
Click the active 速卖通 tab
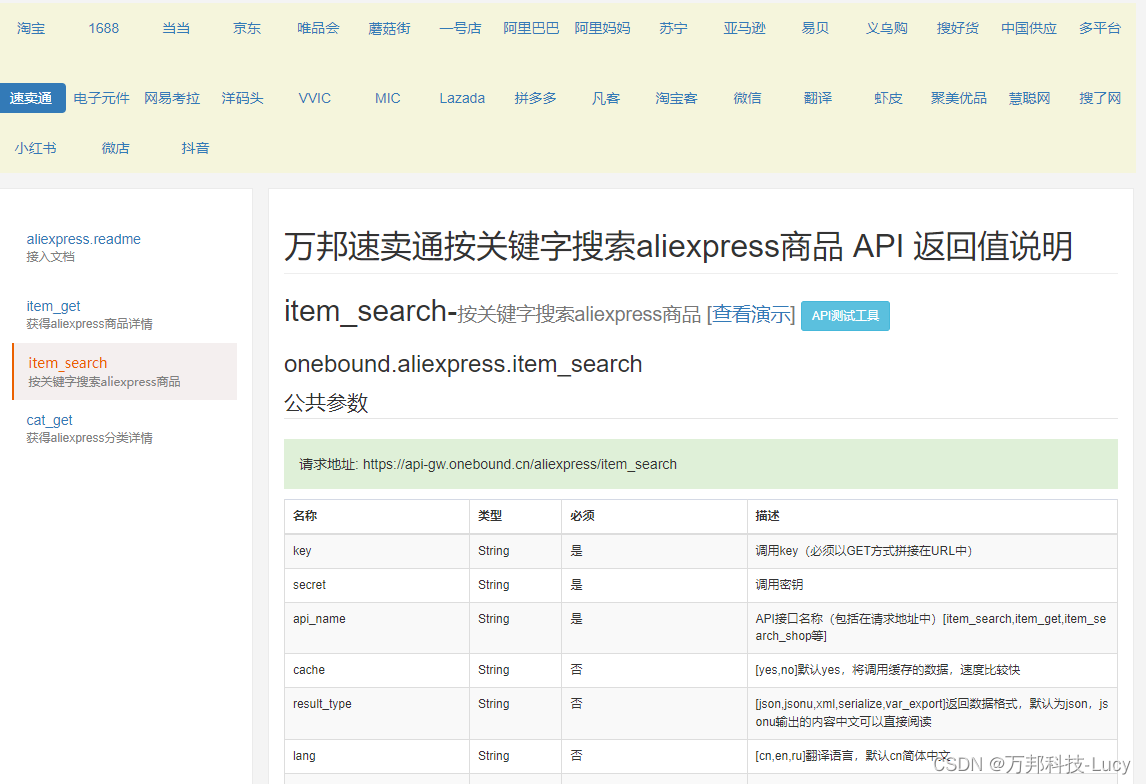[31, 98]
